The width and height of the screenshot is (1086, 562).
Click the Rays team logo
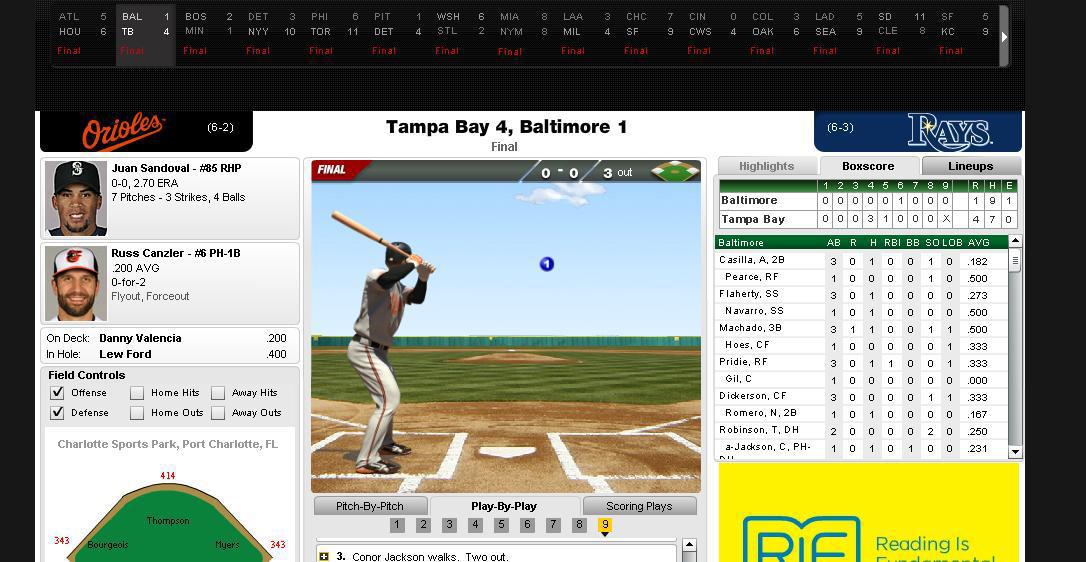point(950,132)
